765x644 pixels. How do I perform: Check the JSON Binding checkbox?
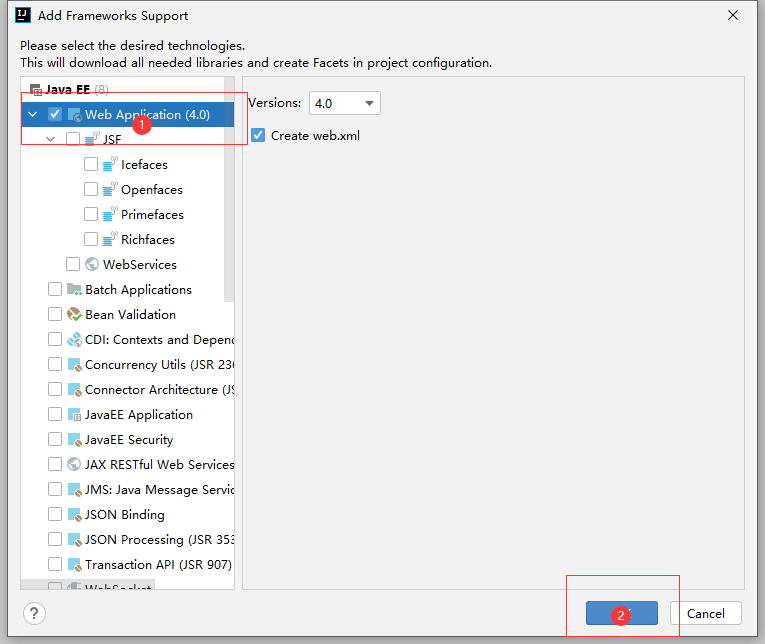coord(55,514)
